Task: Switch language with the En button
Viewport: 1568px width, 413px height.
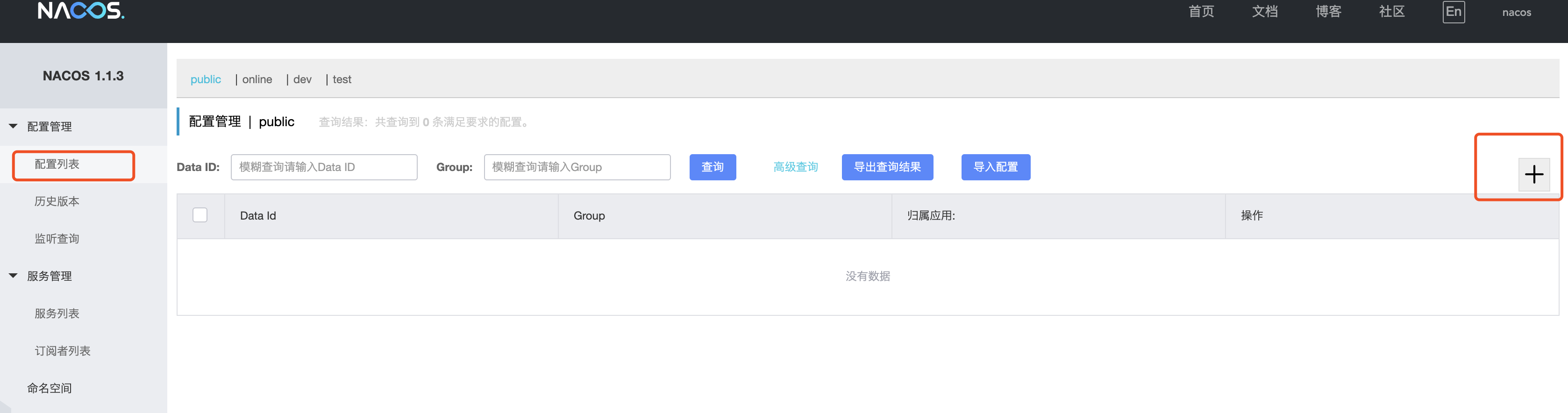Action: [1454, 12]
